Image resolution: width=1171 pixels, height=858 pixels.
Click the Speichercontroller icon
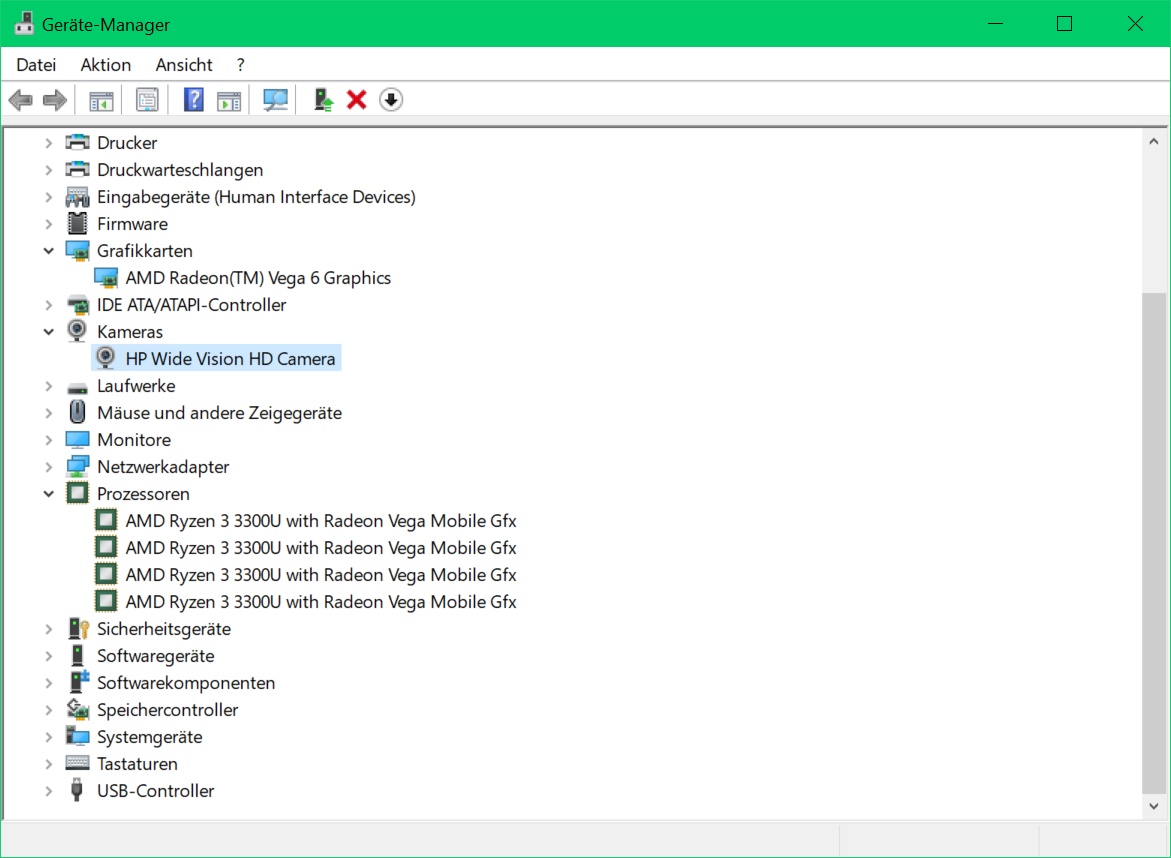pos(78,709)
